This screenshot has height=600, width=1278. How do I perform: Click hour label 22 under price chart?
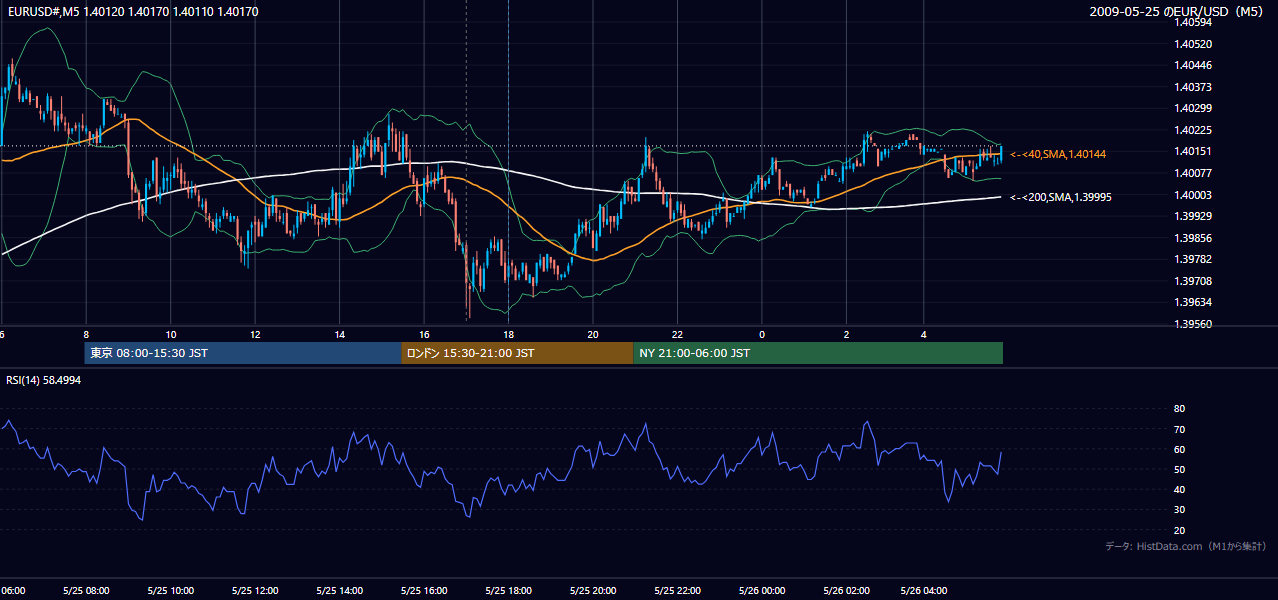tap(677, 335)
